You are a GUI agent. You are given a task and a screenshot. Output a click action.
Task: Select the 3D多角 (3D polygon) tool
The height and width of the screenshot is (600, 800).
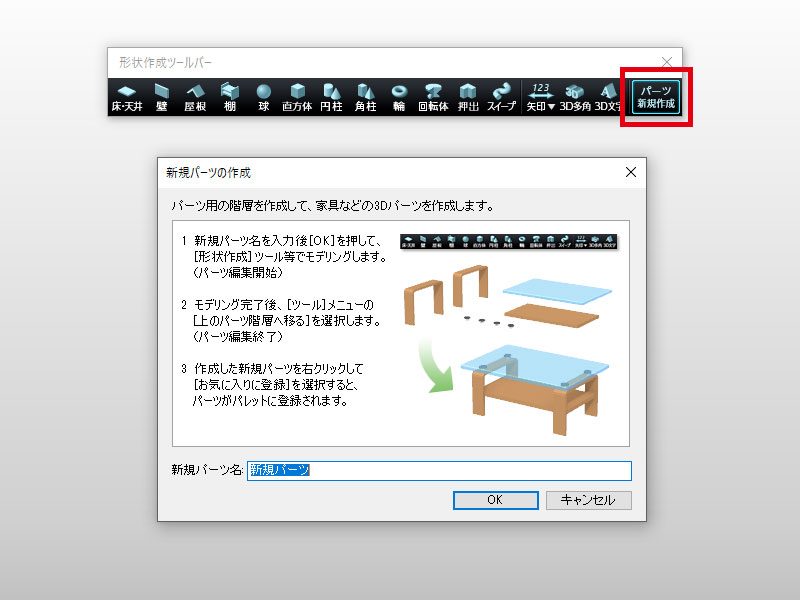(x=576, y=97)
